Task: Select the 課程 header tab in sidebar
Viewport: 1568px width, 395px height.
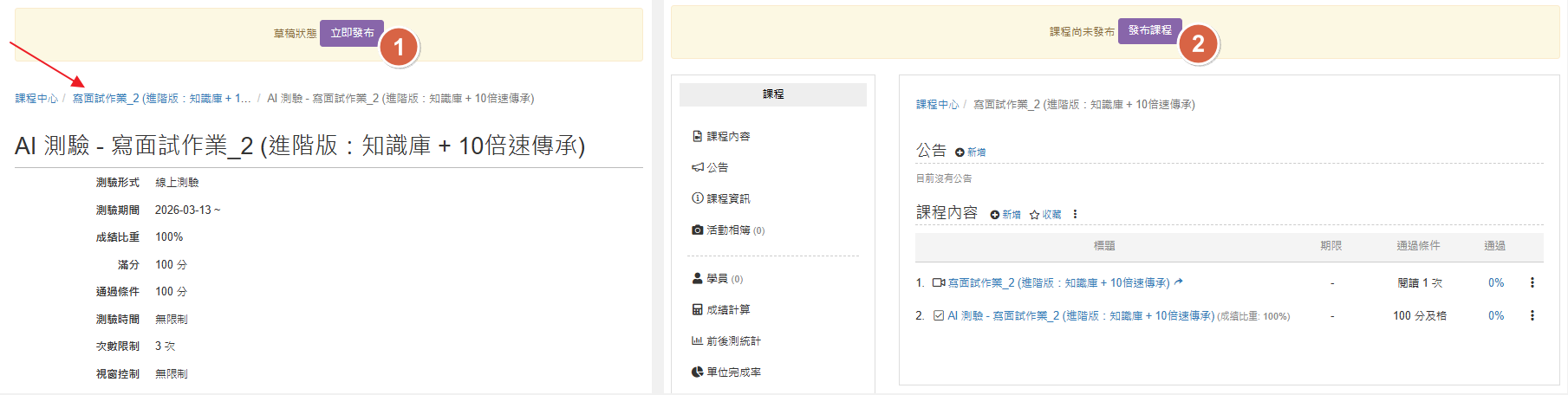Action: tap(772, 94)
